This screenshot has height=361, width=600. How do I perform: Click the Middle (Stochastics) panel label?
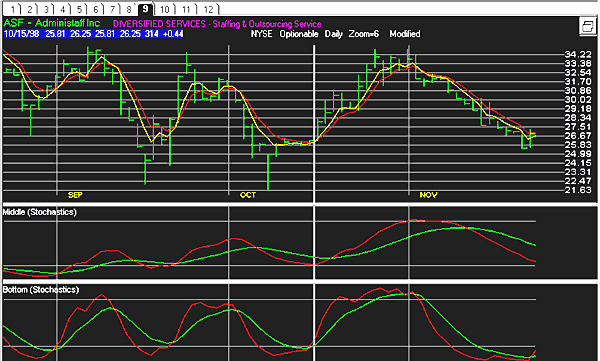[39, 212]
